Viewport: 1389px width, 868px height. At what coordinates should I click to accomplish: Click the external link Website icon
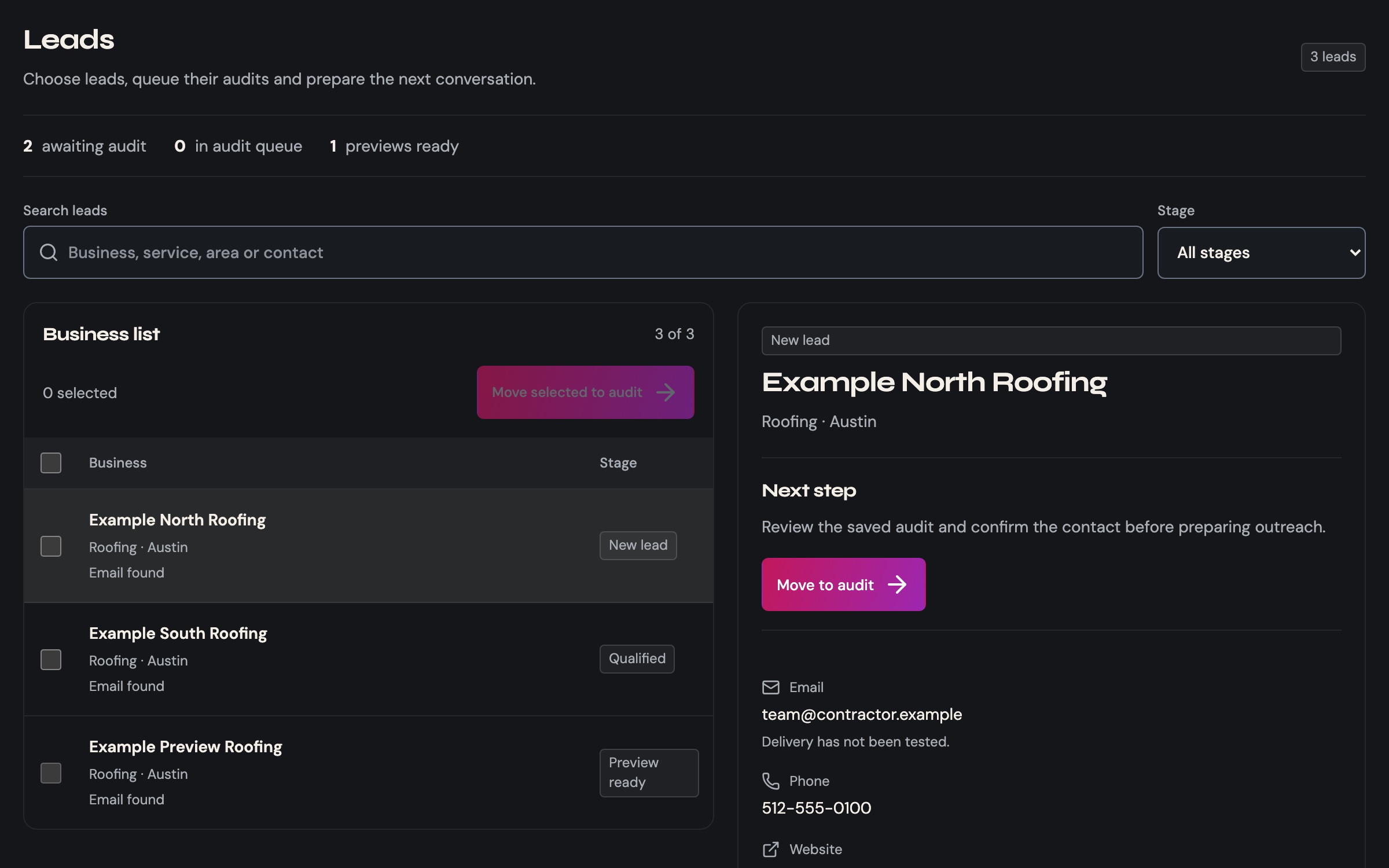tap(770, 849)
